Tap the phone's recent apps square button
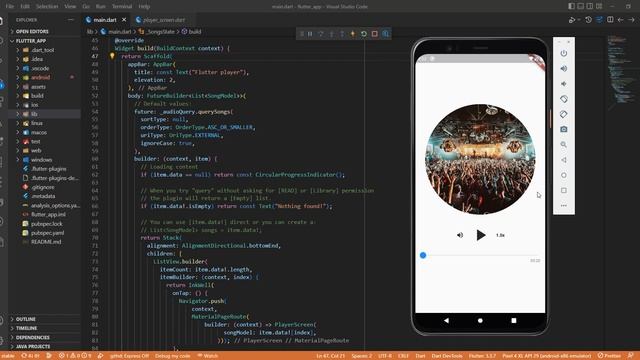 tap(514, 320)
